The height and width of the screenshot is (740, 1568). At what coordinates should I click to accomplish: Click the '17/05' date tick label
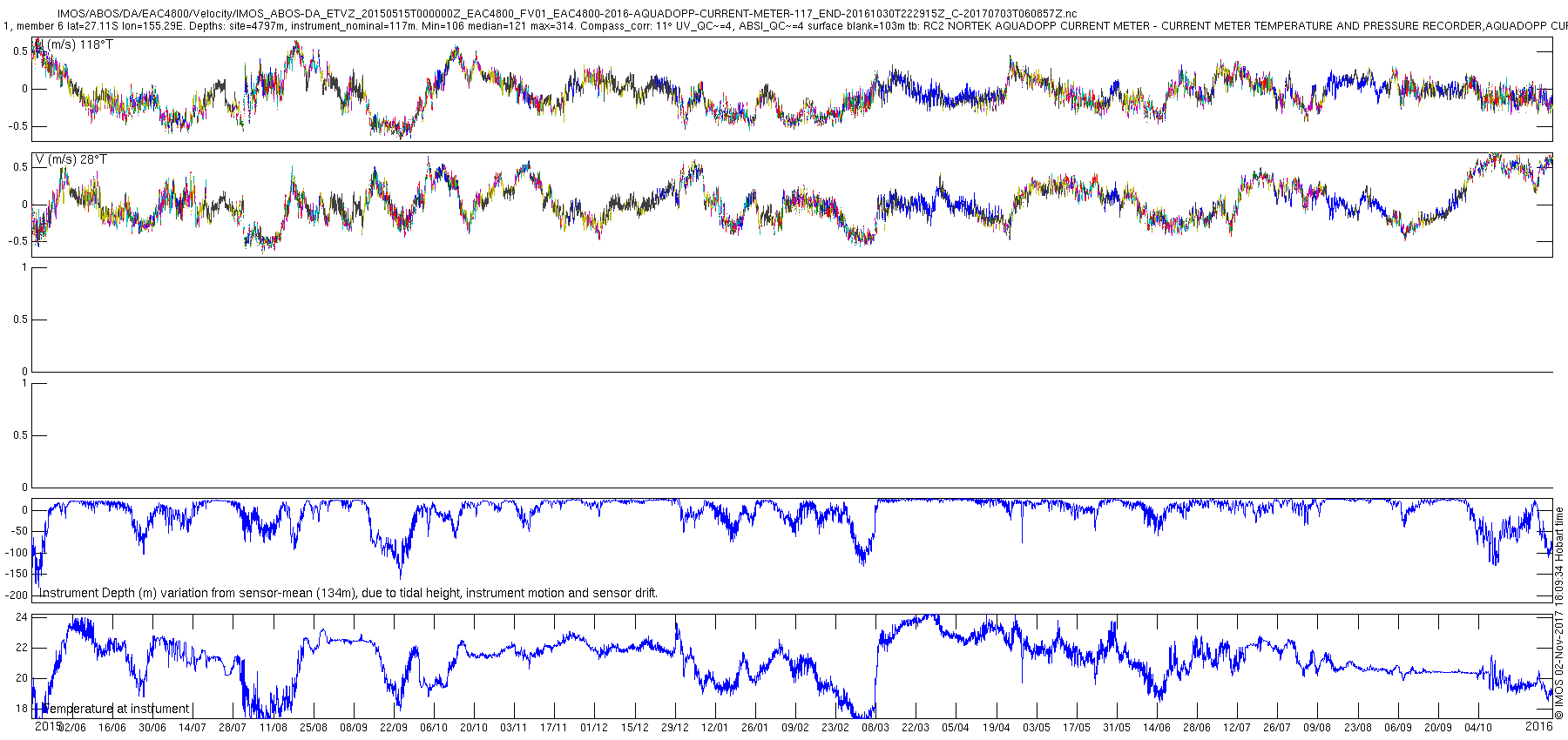(x=1077, y=728)
